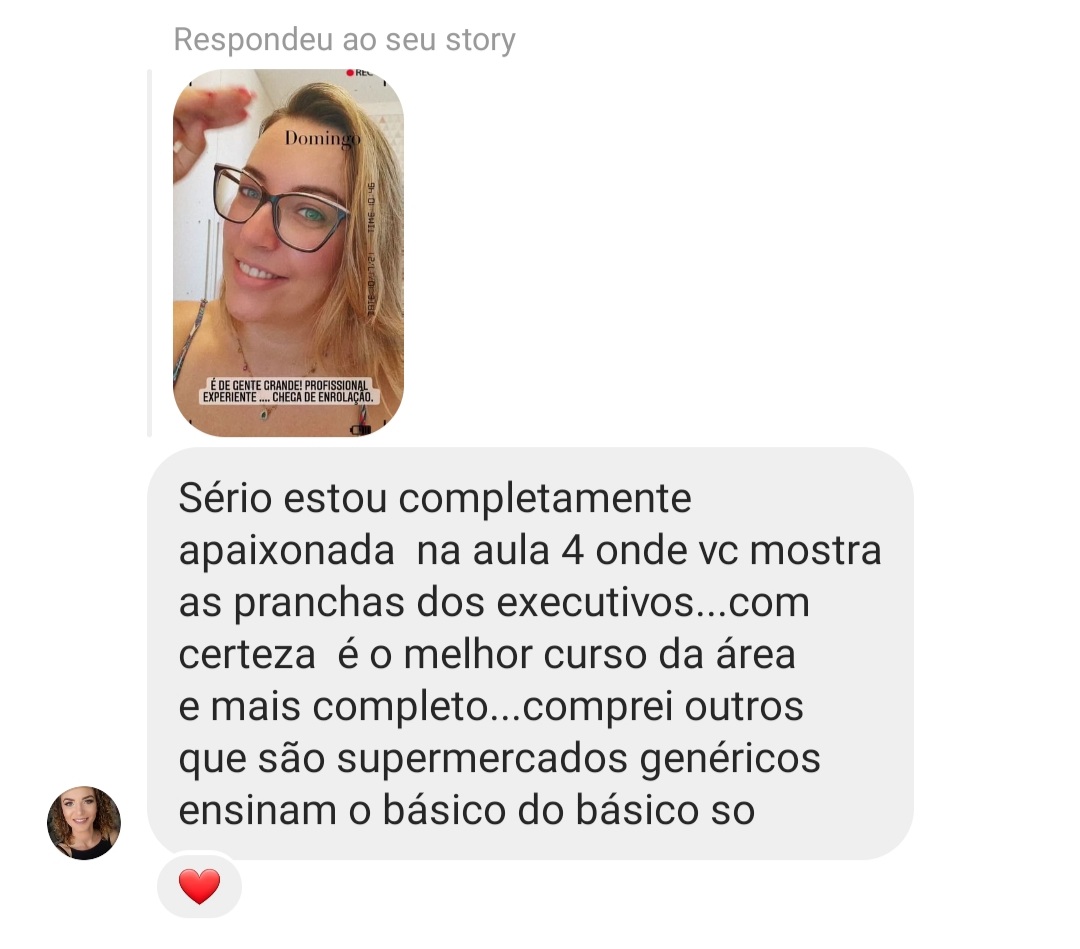Tap the red heart reaction below the message
Viewport: 1080px width, 949px height.
[x=199, y=886]
